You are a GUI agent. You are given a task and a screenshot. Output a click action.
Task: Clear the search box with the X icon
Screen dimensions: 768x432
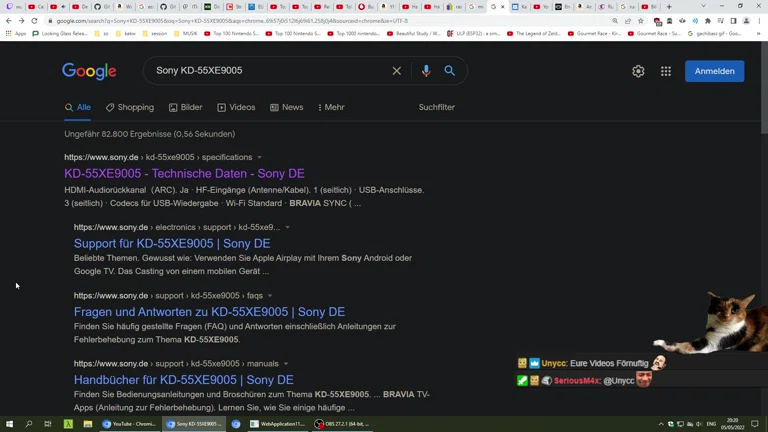click(397, 71)
